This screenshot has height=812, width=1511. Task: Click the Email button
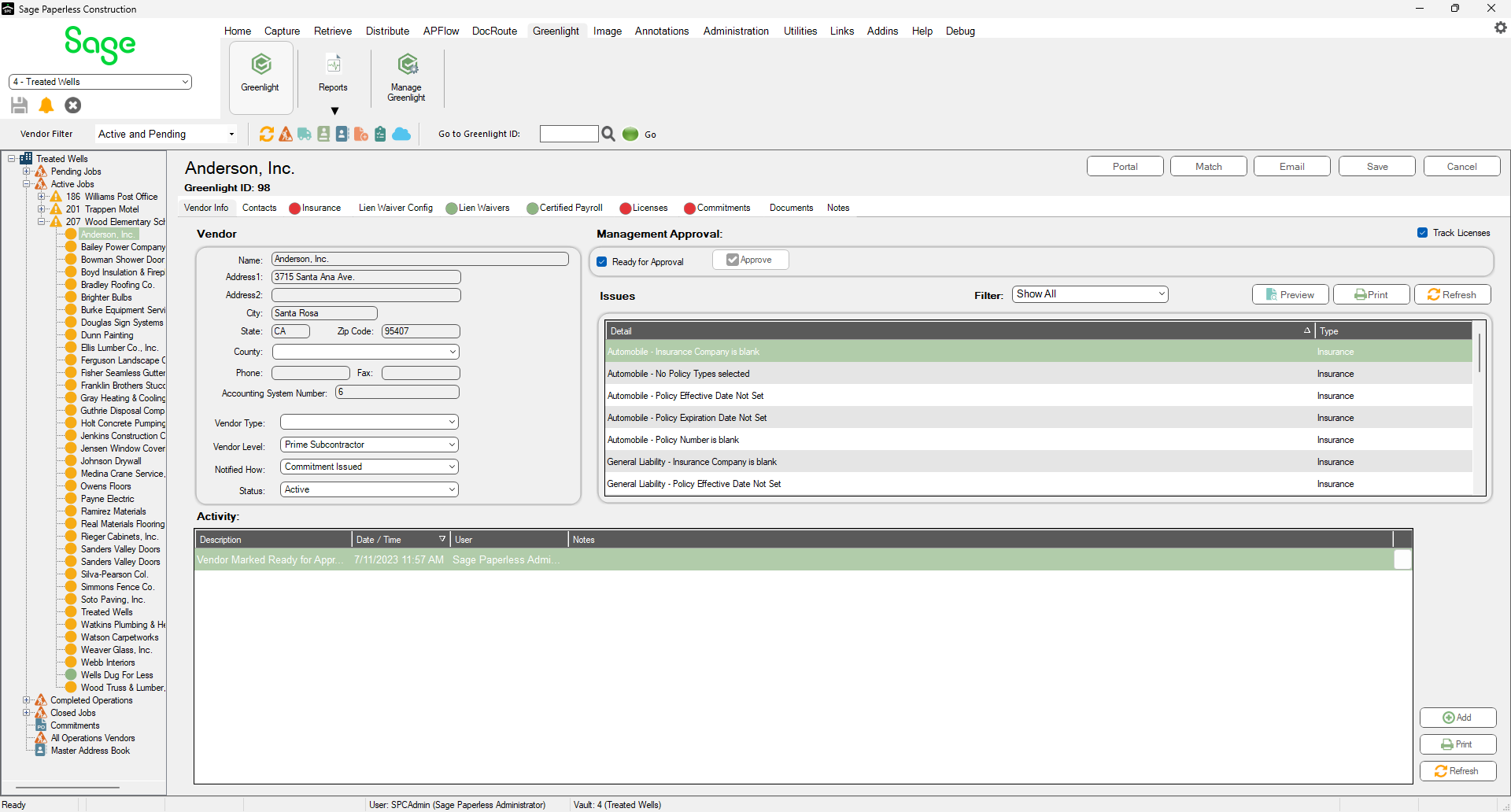pos(1291,166)
